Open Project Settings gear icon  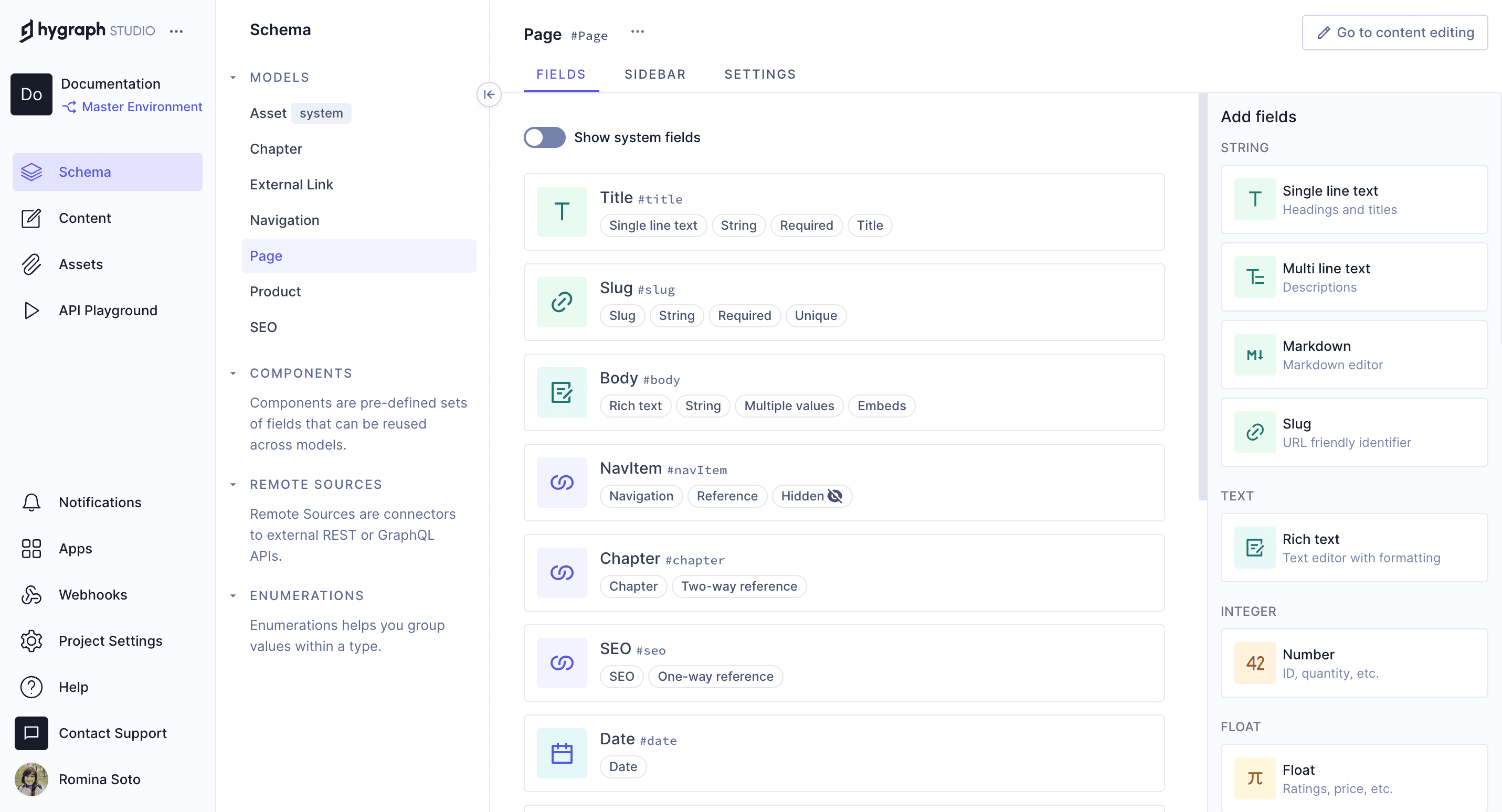point(31,640)
